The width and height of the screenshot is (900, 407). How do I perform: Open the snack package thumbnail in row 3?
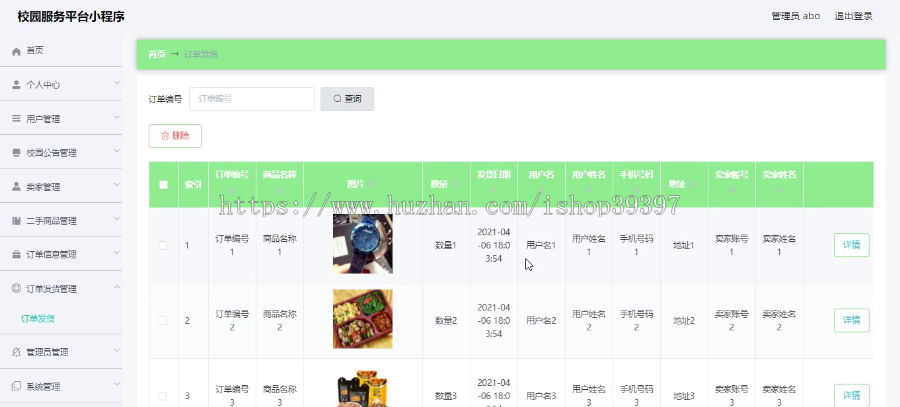tap(363, 387)
